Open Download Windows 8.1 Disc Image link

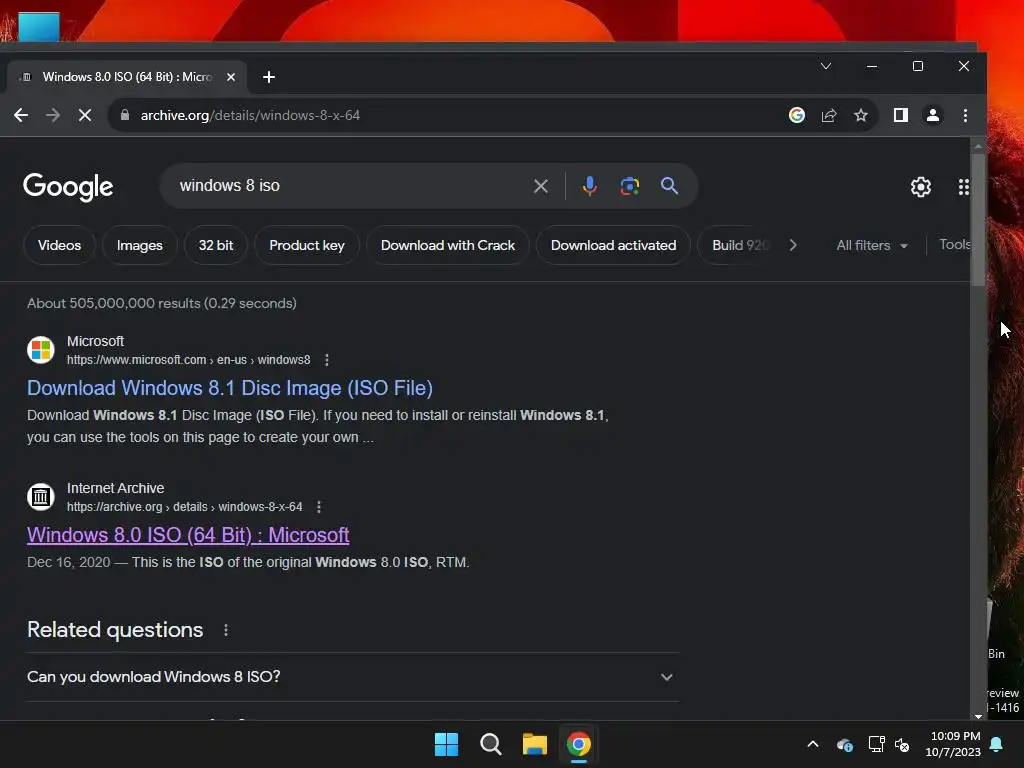click(x=230, y=389)
